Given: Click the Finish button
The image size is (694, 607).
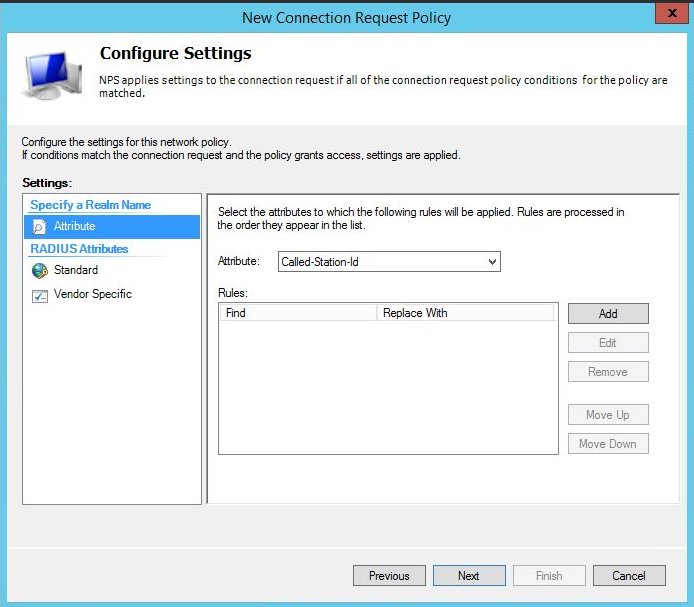Looking at the screenshot, I should click(549, 576).
